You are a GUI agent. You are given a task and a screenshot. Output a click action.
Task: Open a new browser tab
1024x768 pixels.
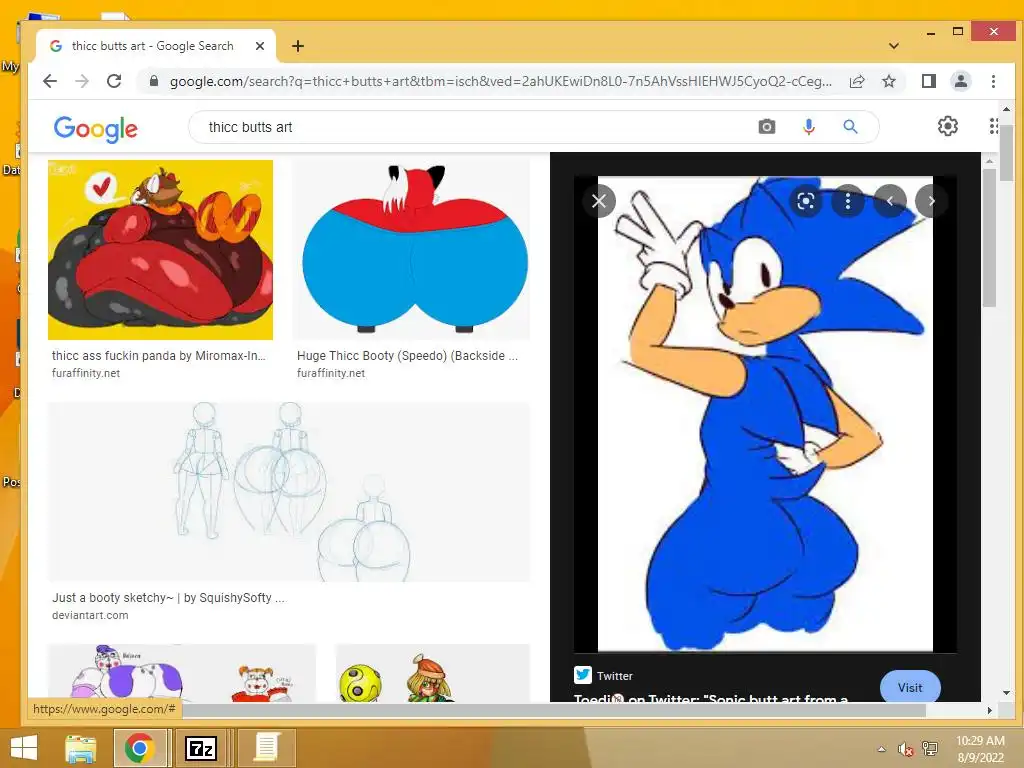coord(298,46)
